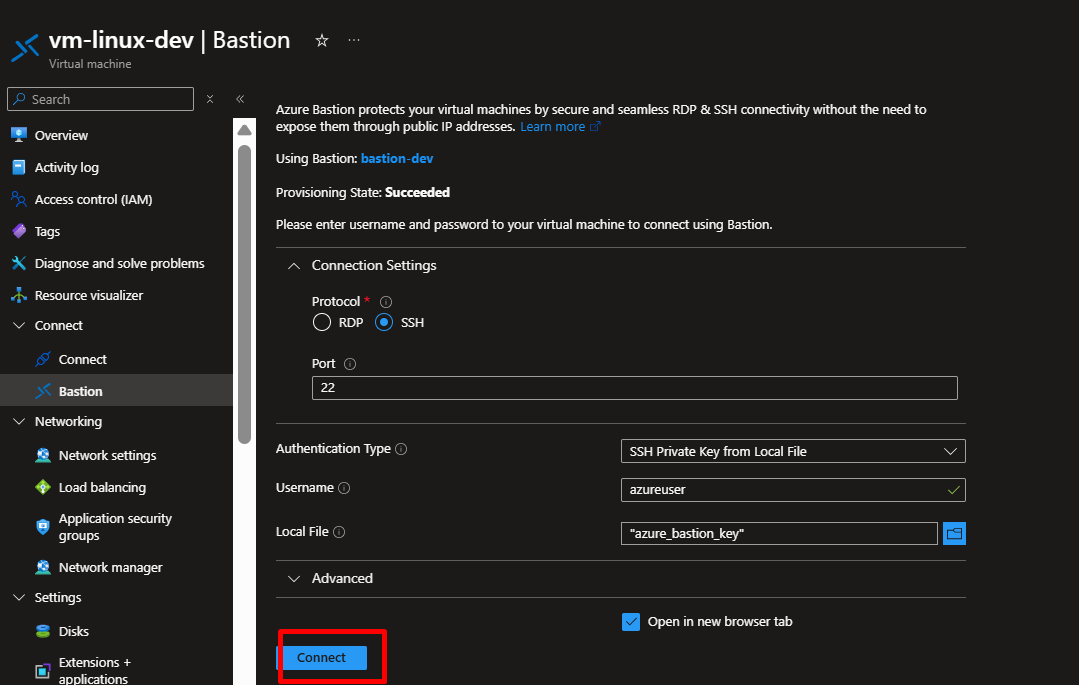Select the SSH protocol radio button
The width and height of the screenshot is (1079, 685).
pyautogui.click(x=384, y=323)
